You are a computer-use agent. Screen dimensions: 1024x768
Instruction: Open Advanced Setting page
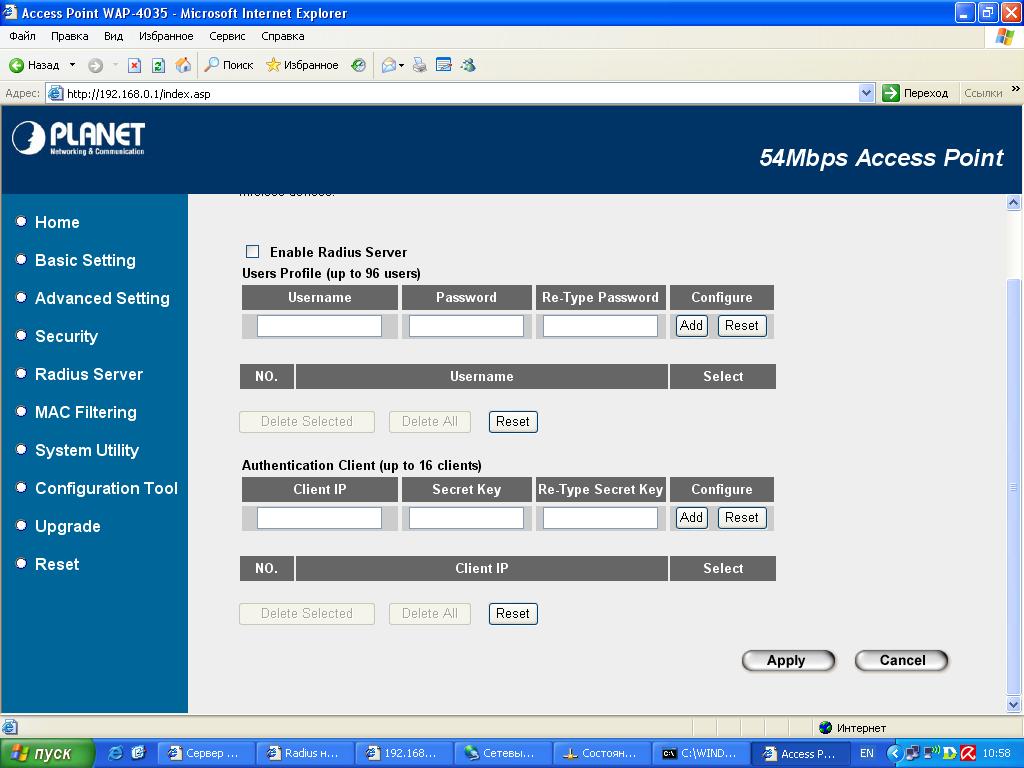102,298
